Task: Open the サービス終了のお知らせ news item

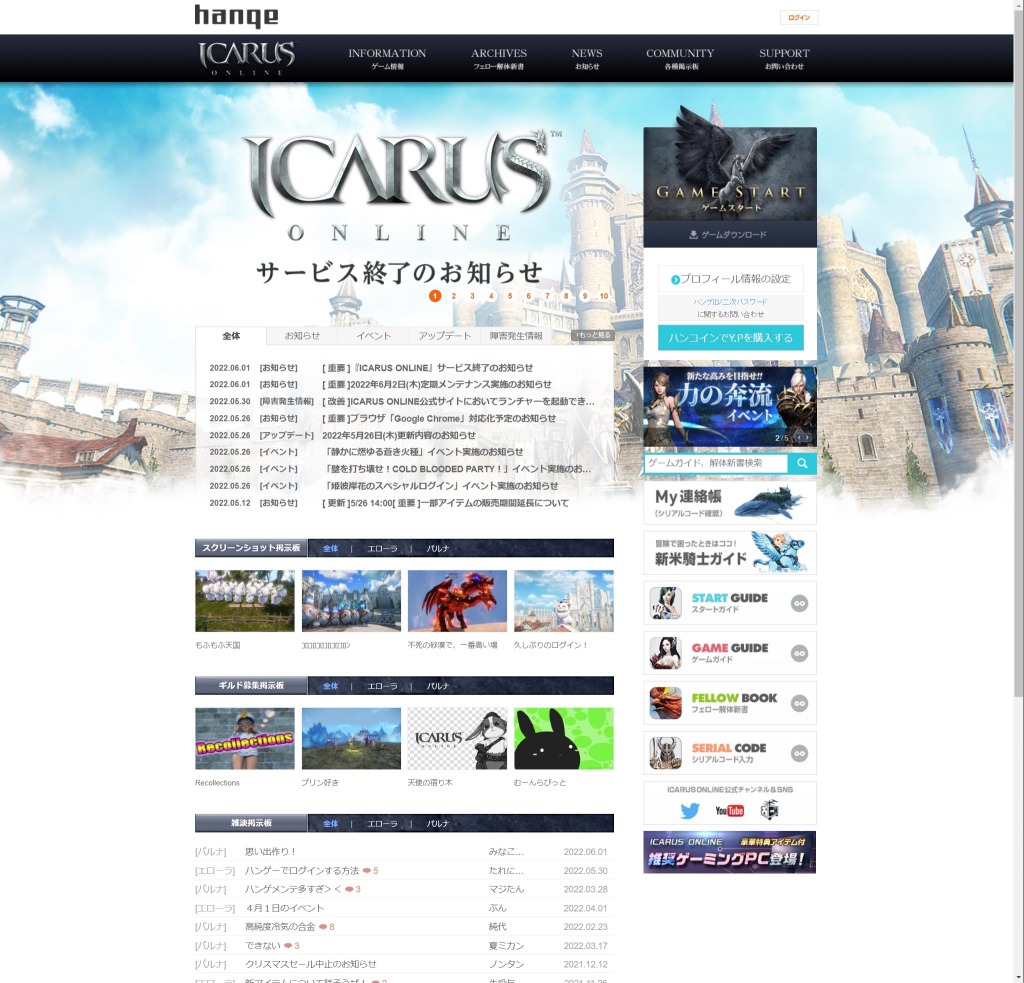Action: tap(428, 368)
